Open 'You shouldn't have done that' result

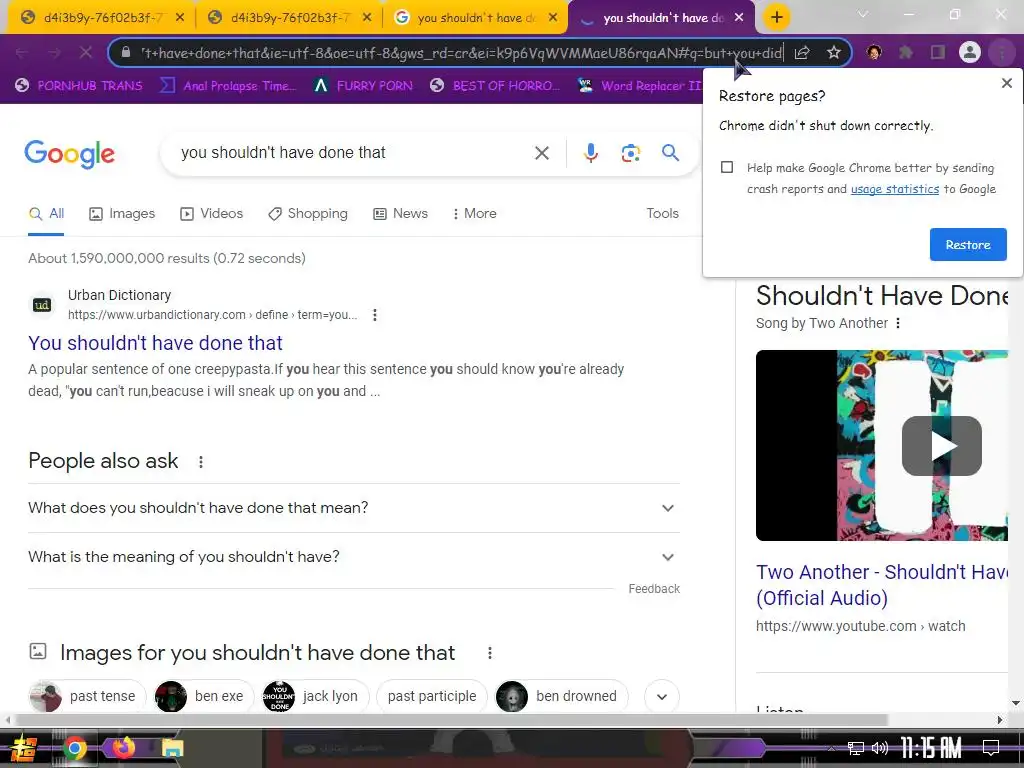point(155,343)
